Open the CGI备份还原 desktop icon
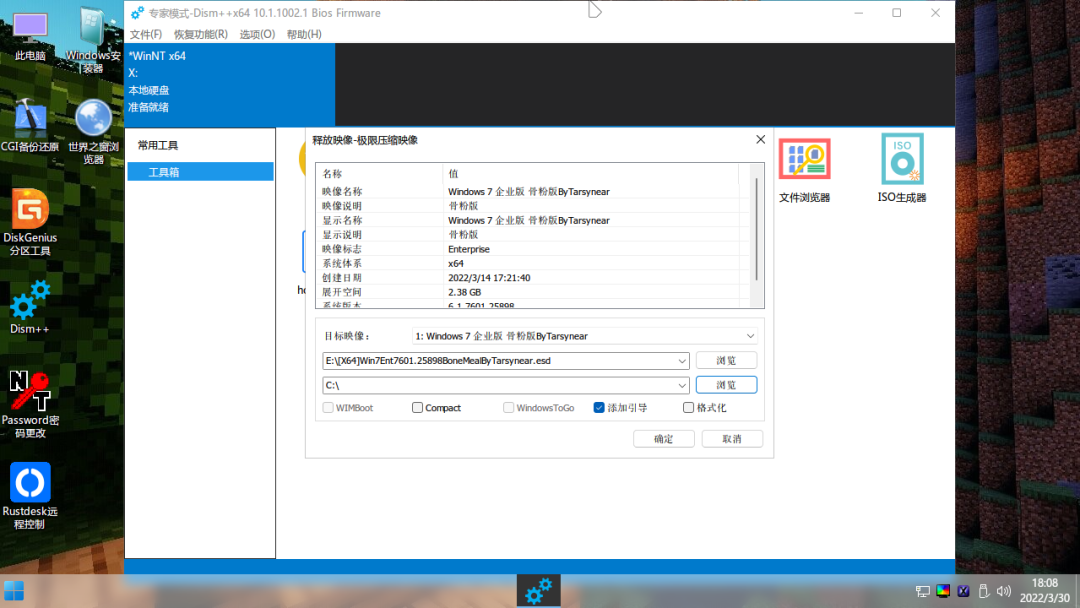Screen dimensions: 1080x608 (x=30, y=125)
